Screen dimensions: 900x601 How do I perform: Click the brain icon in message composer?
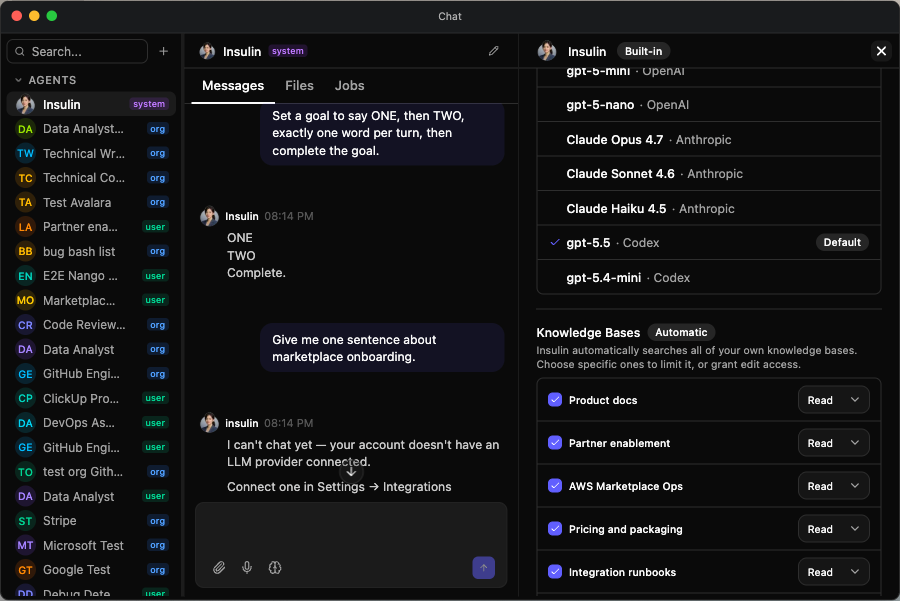275,568
